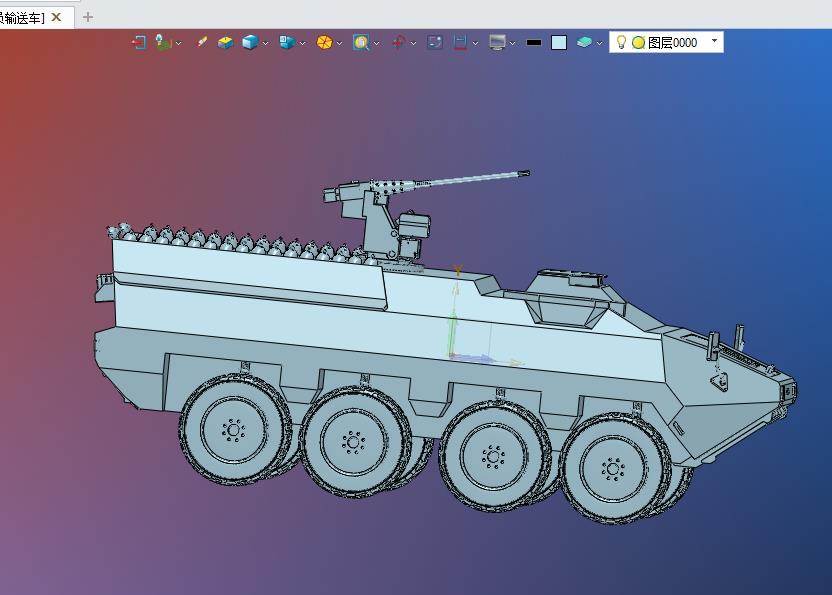The width and height of the screenshot is (832, 595).
Task: Click the teal layer slab icon
Action: click(584, 42)
